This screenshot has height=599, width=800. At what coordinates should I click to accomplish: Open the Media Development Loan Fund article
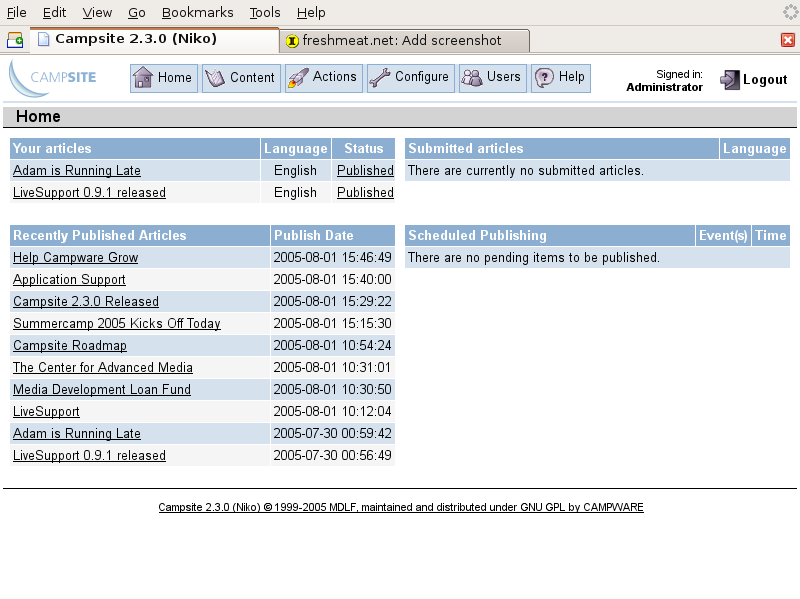[x=102, y=389]
